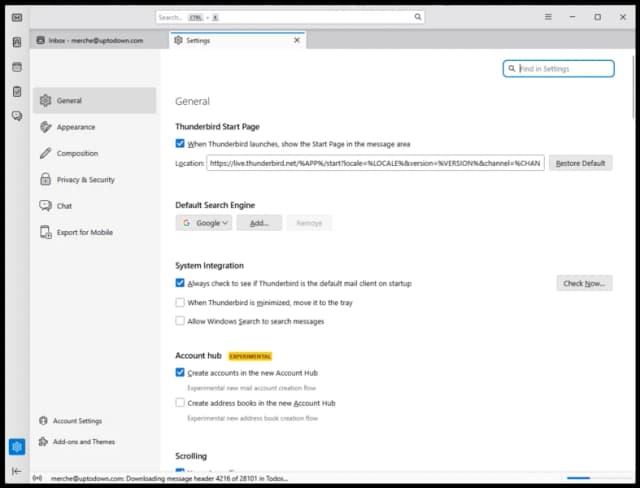Click the global search magnifier icon
Screen dimensions: 640x488
pyautogui.click(x=418, y=17)
